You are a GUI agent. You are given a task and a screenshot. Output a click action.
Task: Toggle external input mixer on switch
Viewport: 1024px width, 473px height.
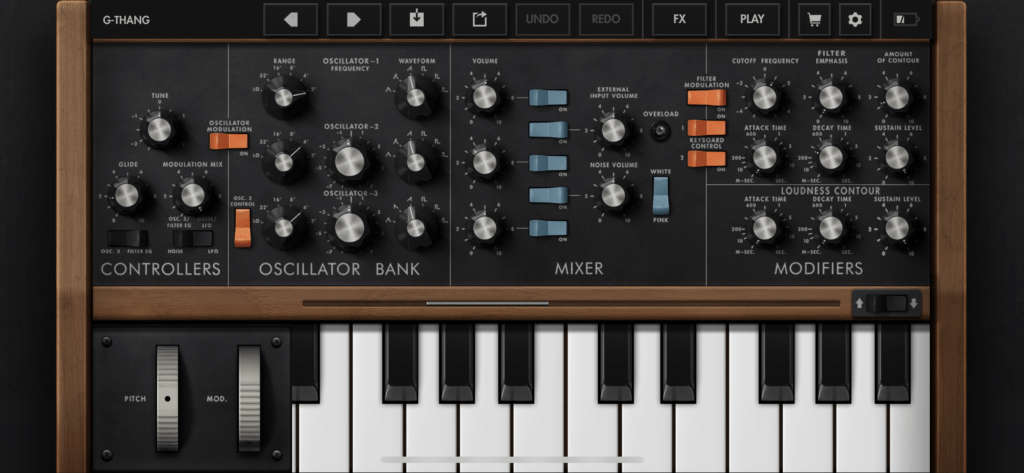tap(548, 129)
